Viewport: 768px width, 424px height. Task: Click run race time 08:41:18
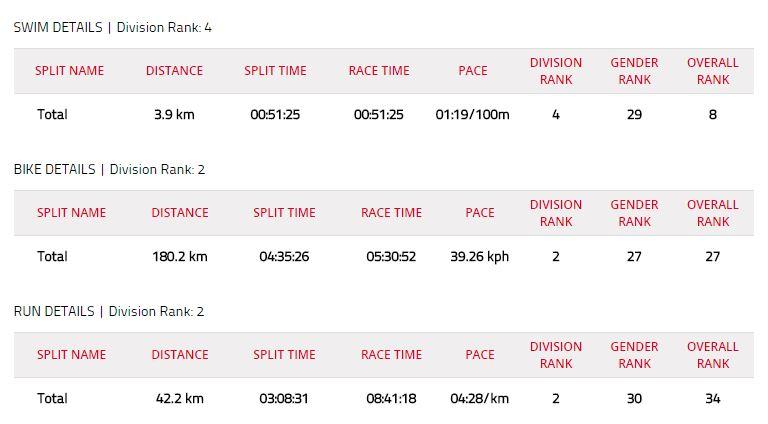coord(391,399)
